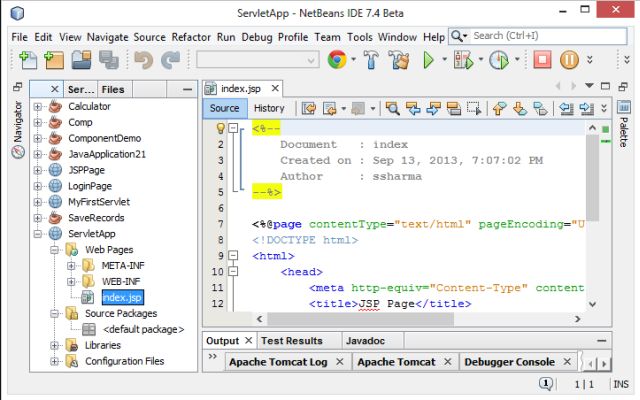This screenshot has height=400, width=640.
Task: Click the orange Pause icon
Action: click(x=569, y=60)
